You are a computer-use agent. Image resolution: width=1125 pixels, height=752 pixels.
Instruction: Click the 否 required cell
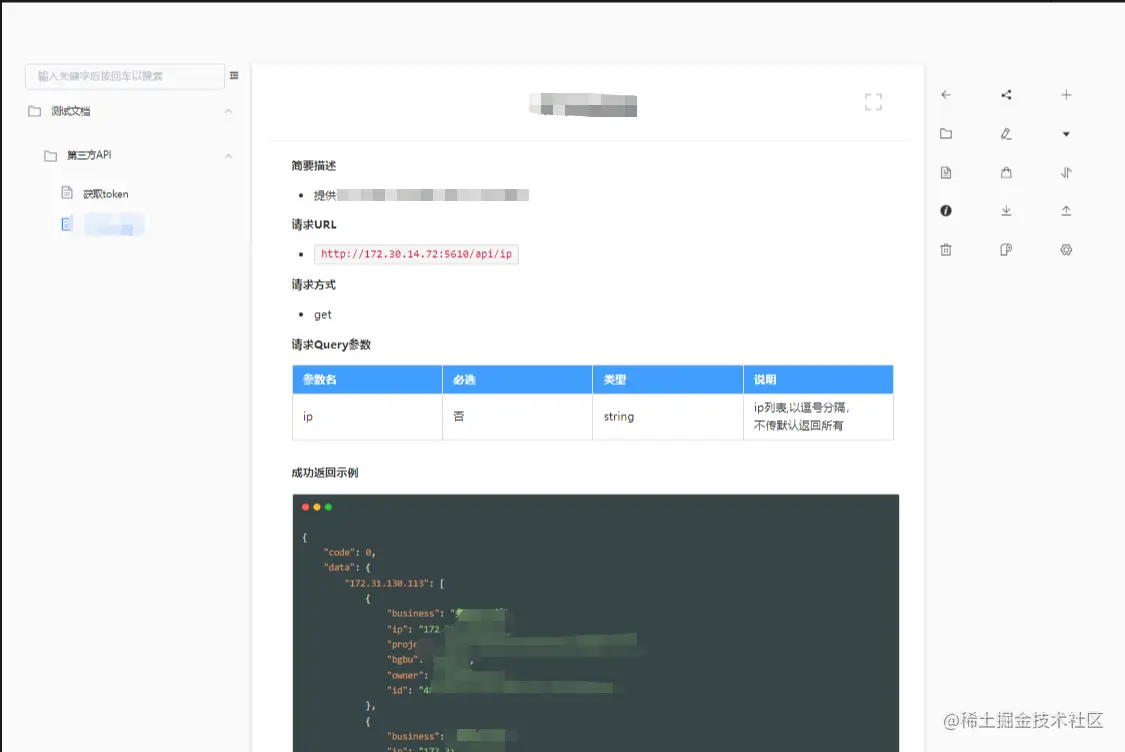tap(517, 417)
